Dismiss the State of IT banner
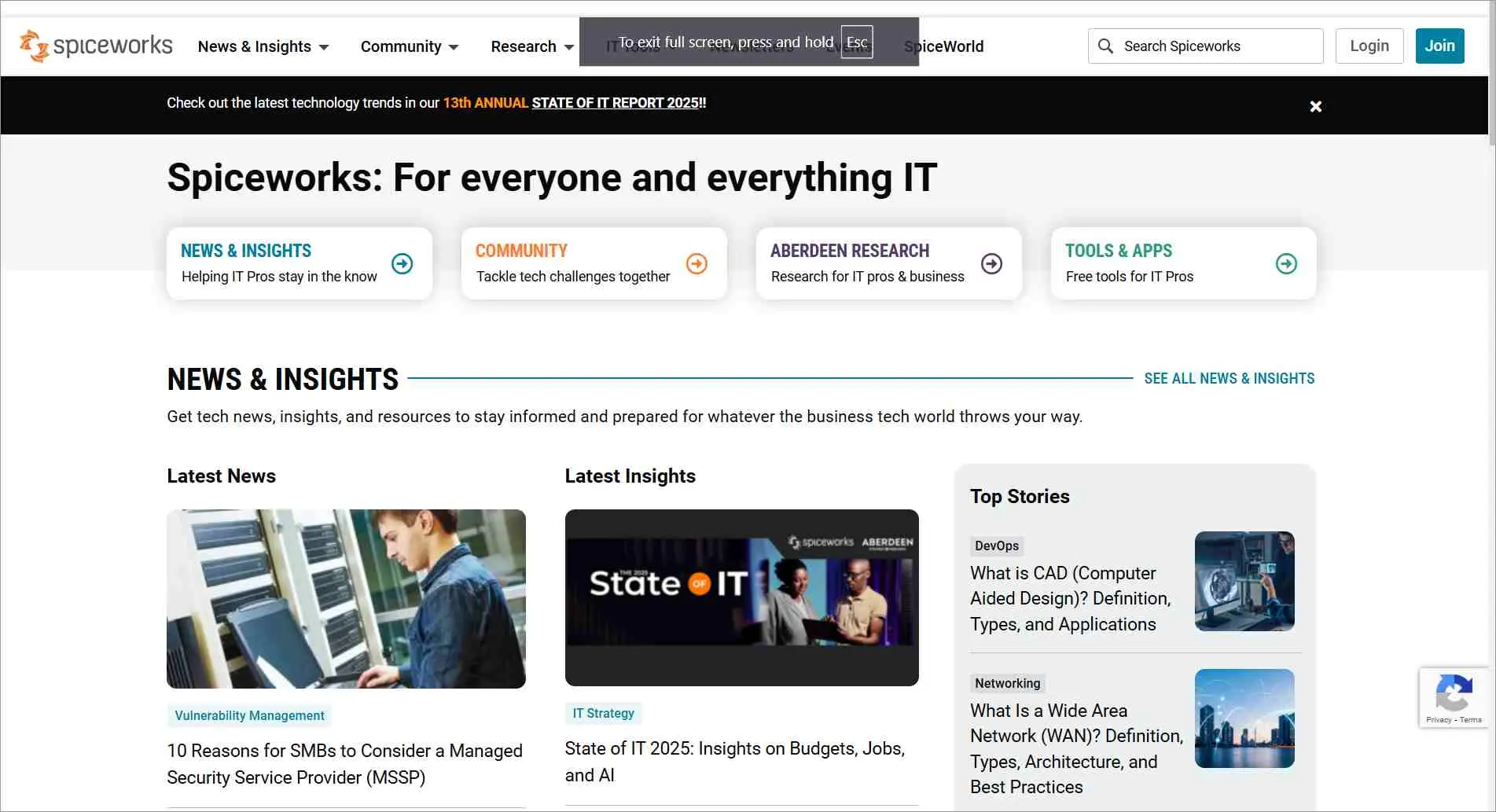The image size is (1496, 812). [x=1315, y=105]
